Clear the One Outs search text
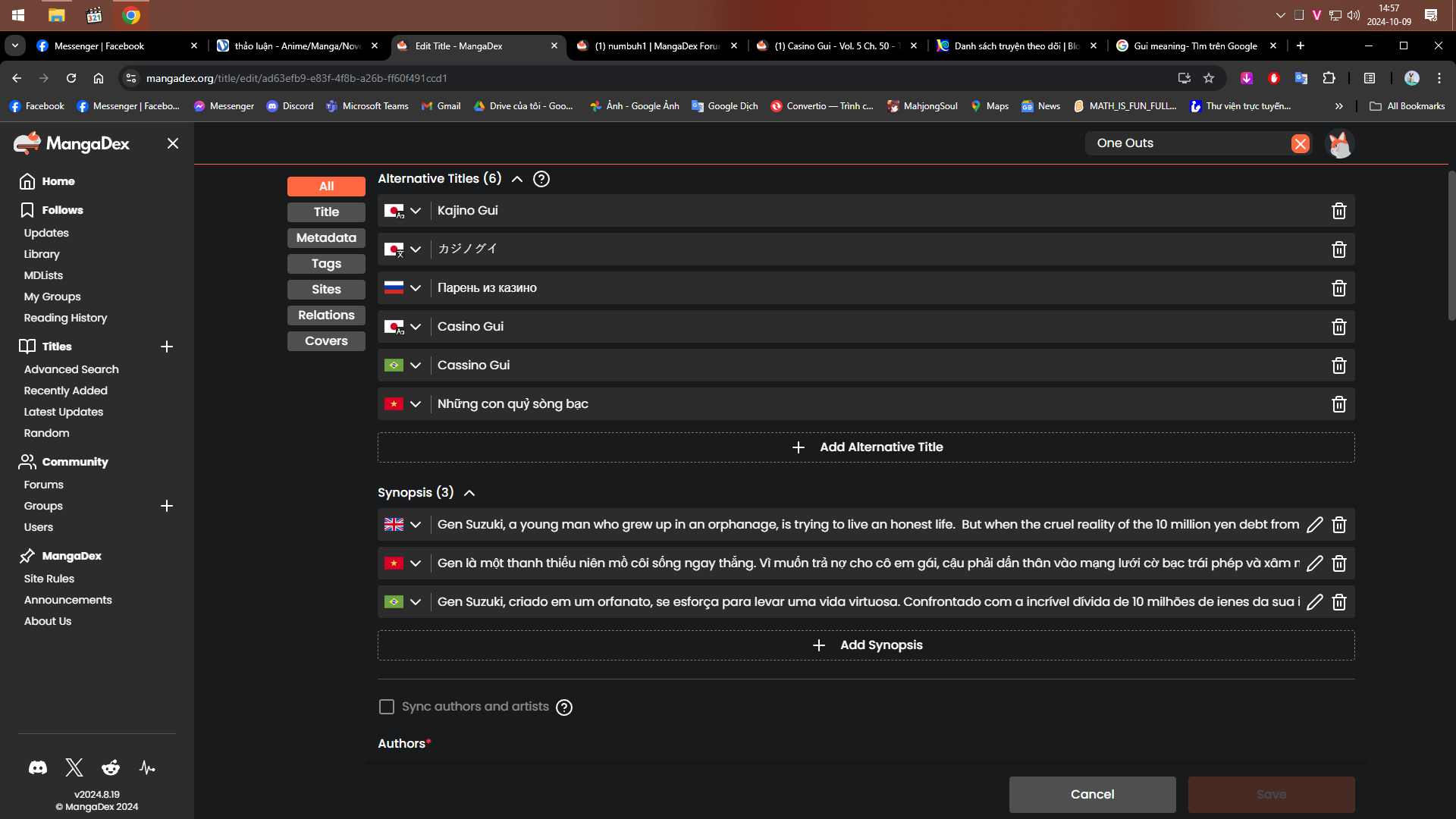 [1300, 144]
